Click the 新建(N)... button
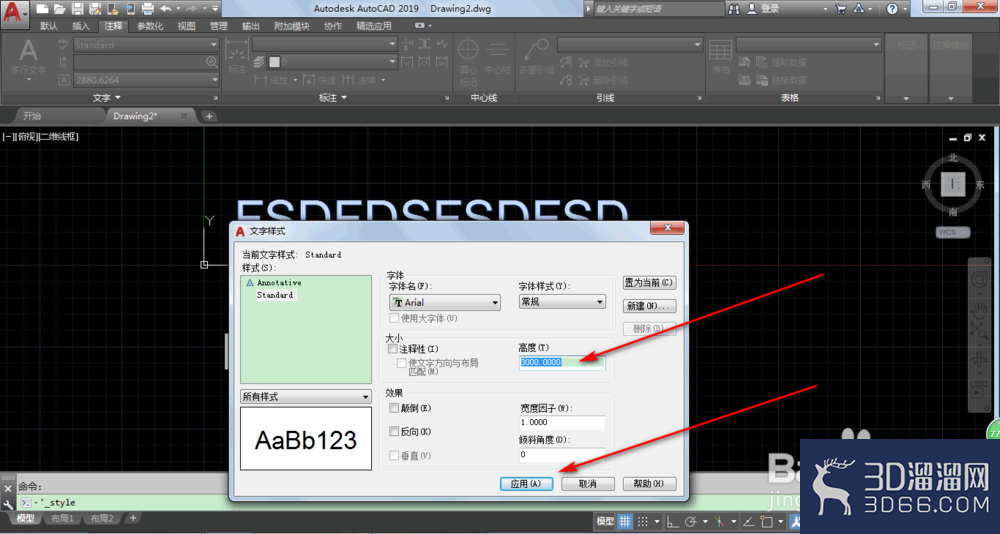The image size is (1000, 534). pyautogui.click(x=649, y=306)
